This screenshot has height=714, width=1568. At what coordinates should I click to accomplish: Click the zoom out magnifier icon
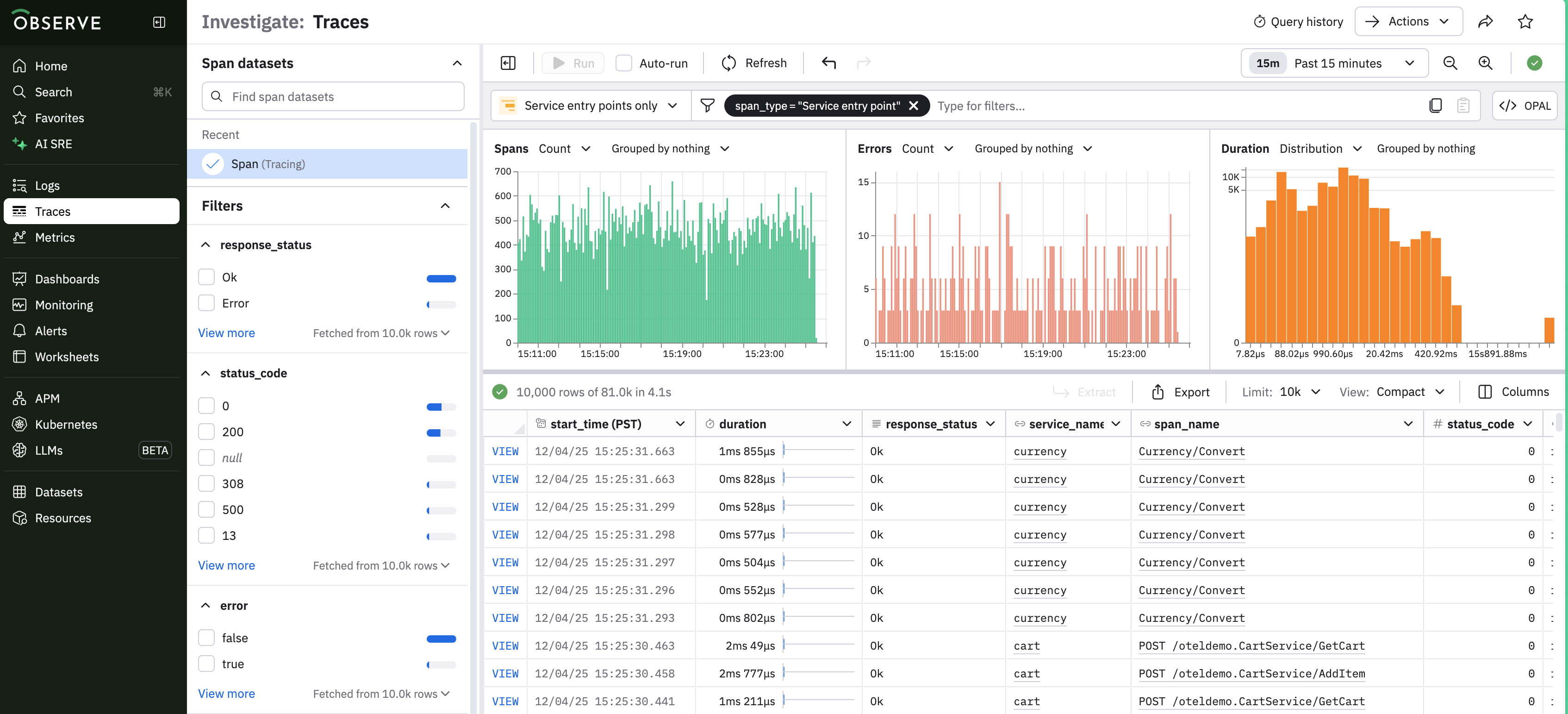point(1450,63)
